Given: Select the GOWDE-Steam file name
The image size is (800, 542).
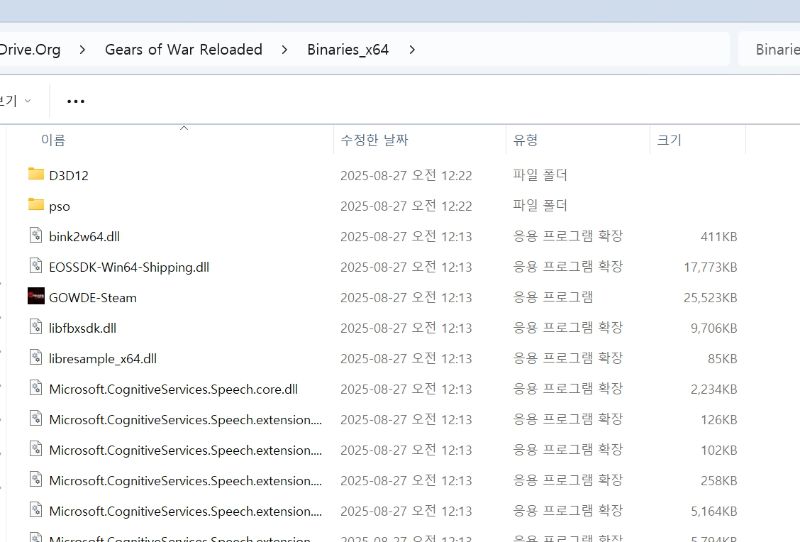Looking at the screenshot, I should pos(93,298).
